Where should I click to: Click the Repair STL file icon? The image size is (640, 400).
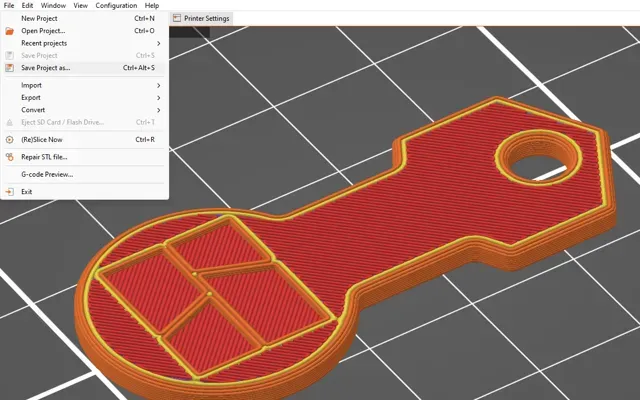pos(9,157)
